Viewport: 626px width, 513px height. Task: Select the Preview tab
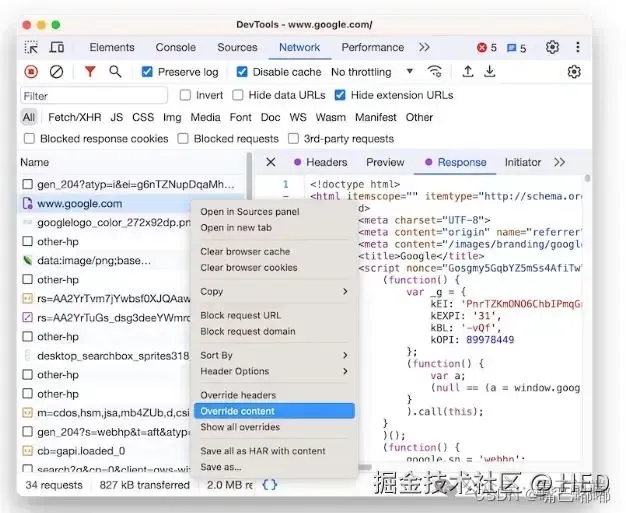click(x=385, y=162)
